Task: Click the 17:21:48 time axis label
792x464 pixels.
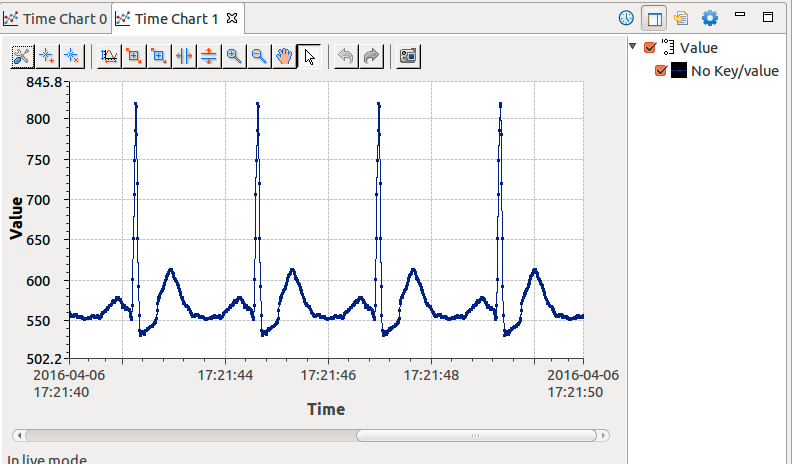Action: pyautogui.click(x=431, y=376)
